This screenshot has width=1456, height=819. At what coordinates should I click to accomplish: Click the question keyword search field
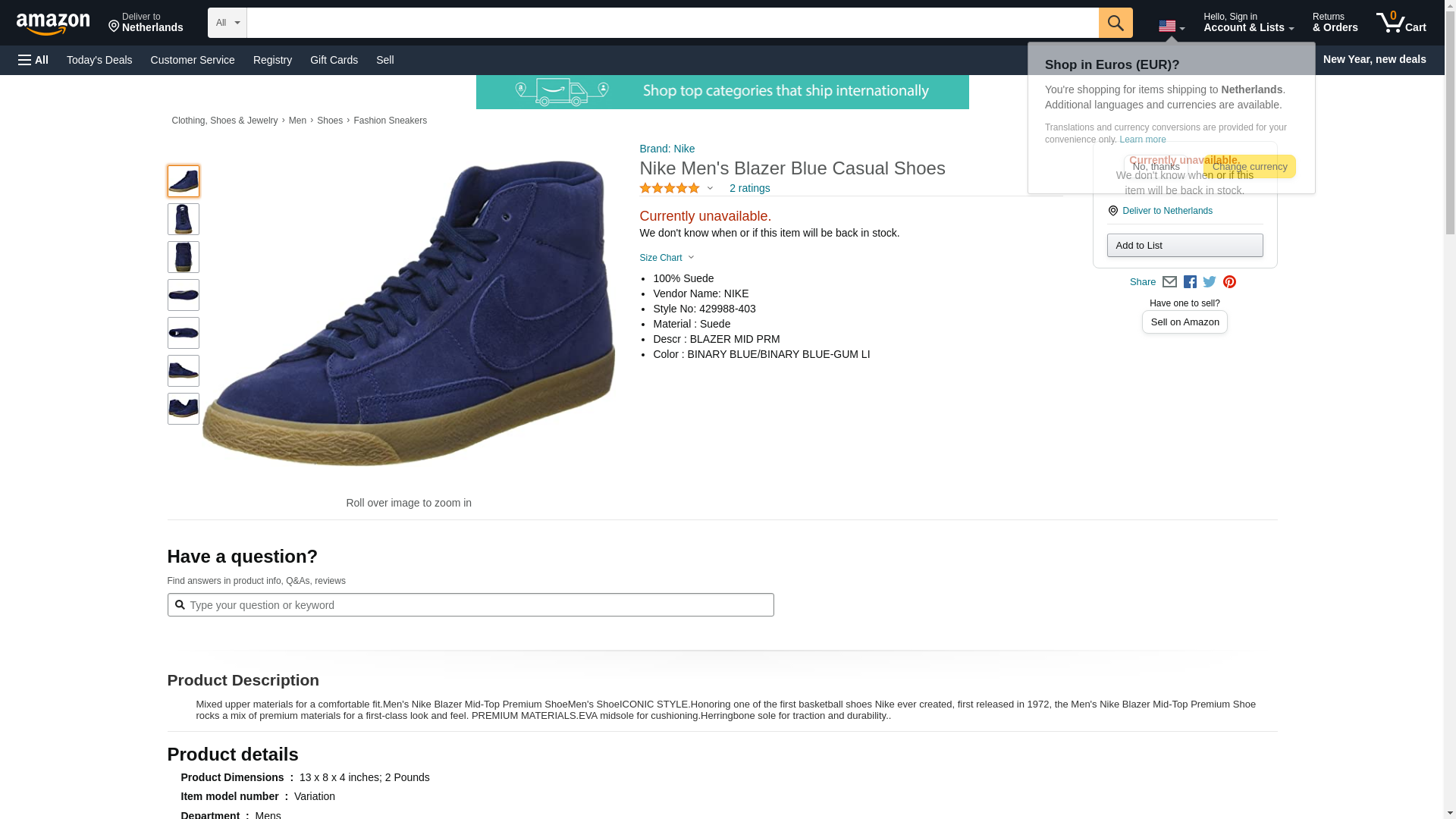click(478, 605)
